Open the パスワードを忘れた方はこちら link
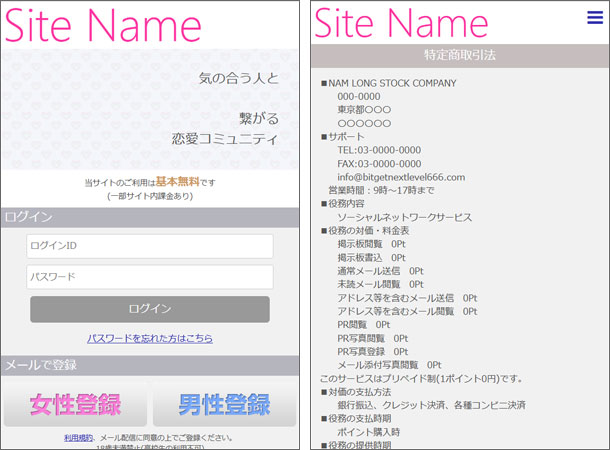610x450 pixels. 150,339
